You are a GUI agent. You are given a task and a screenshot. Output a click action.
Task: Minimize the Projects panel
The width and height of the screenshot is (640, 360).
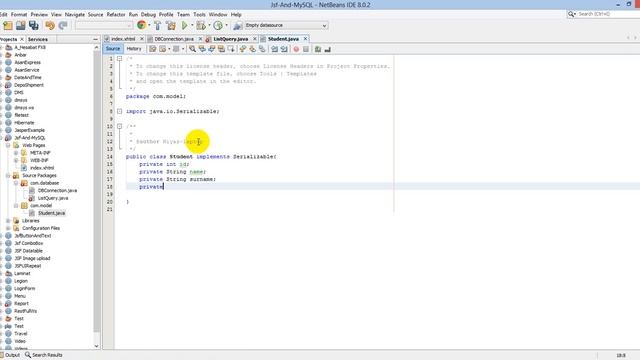point(96,39)
